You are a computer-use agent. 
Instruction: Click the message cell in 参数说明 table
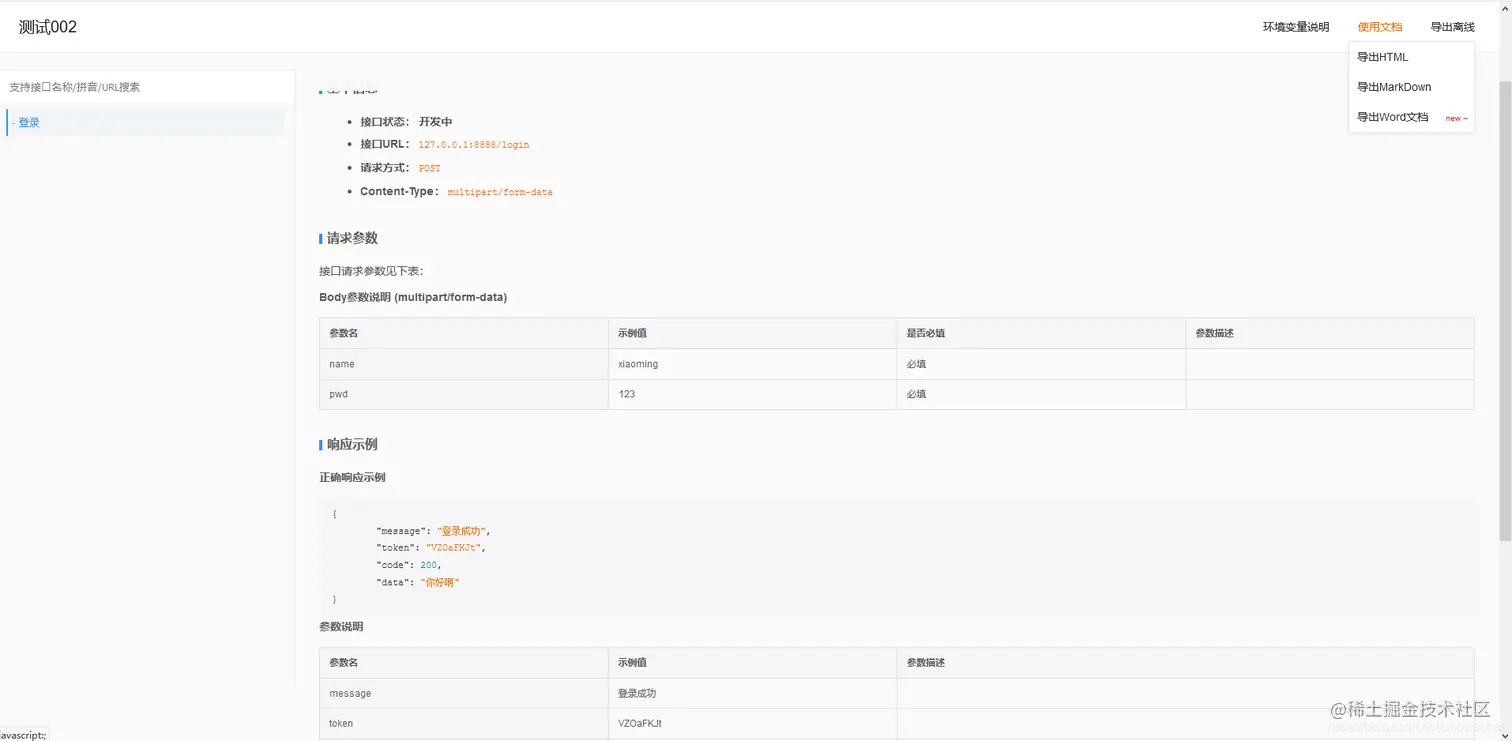[x=464, y=693]
